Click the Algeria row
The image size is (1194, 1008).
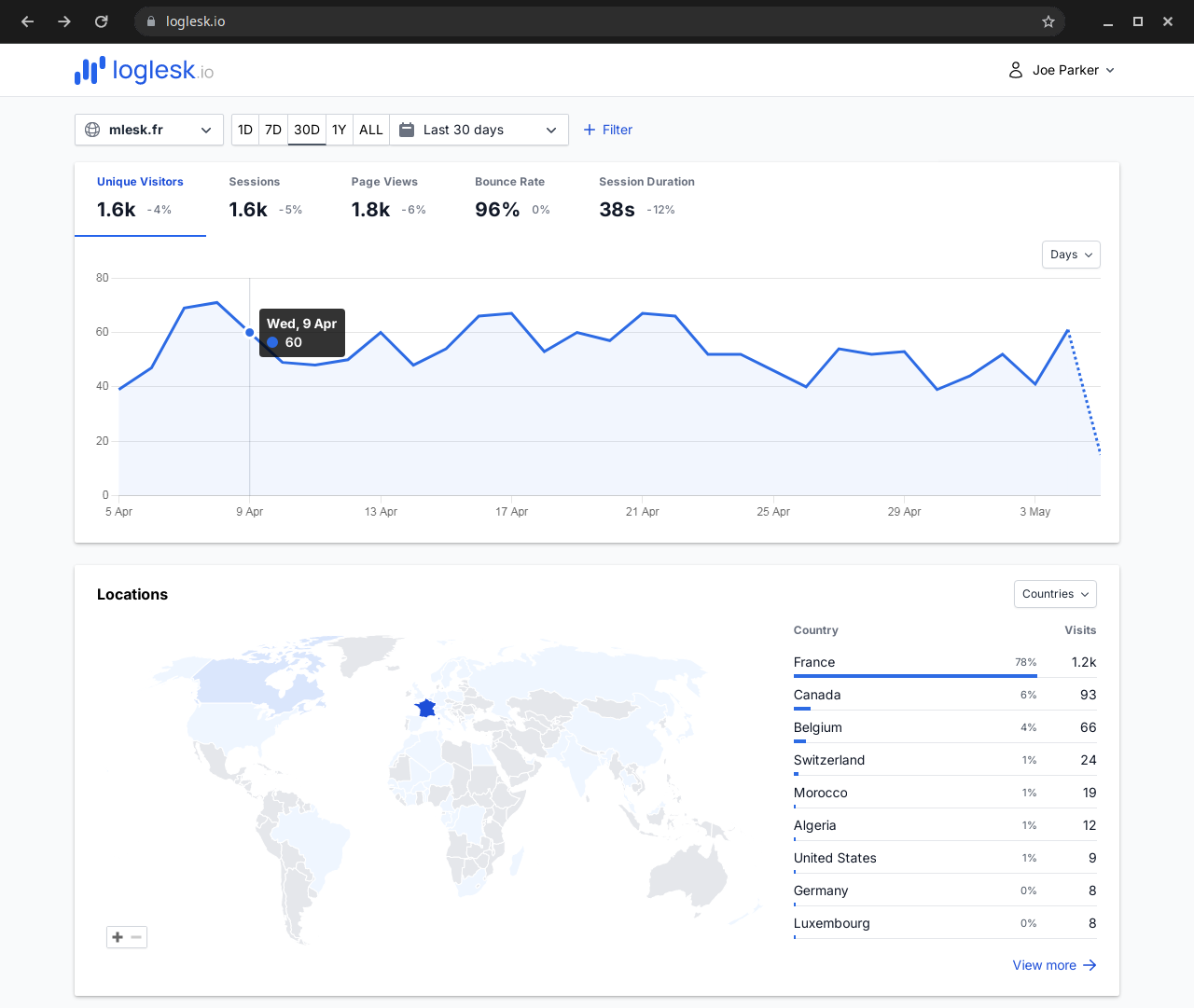click(x=945, y=825)
